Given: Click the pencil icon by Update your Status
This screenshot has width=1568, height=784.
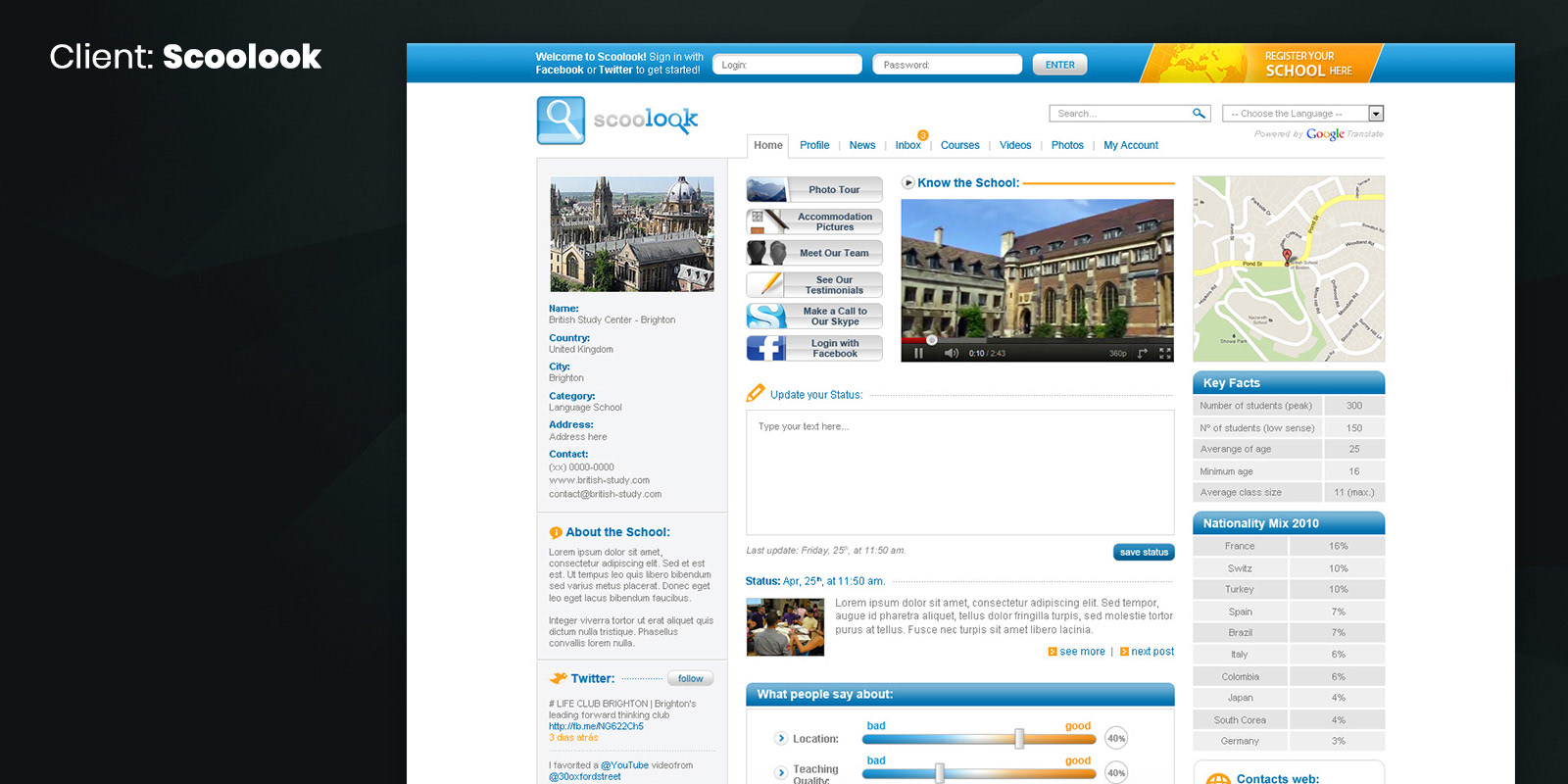Looking at the screenshot, I should pyautogui.click(x=756, y=393).
